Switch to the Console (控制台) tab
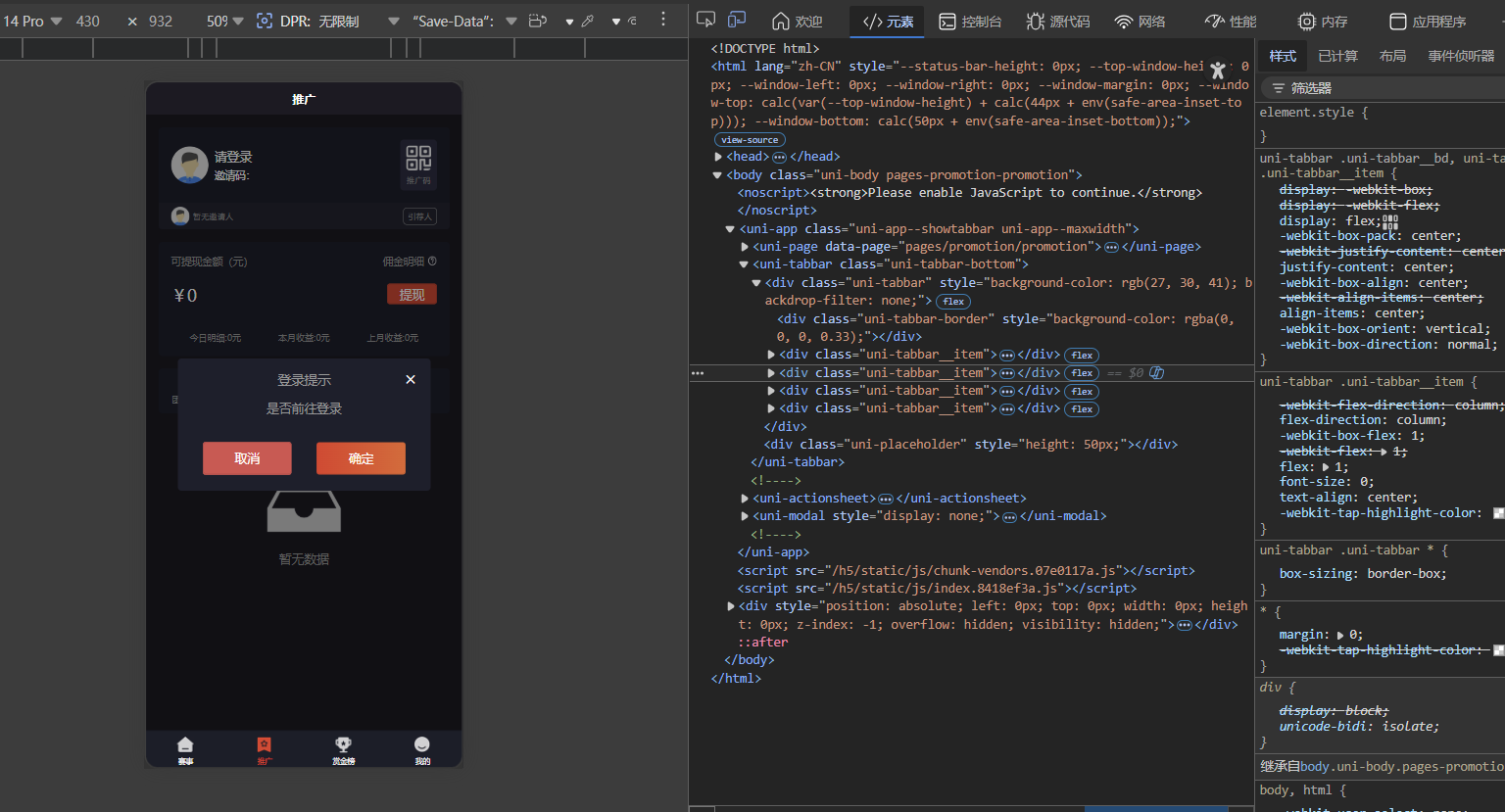The width and height of the screenshot is (1505, 812). coord(970,22)
